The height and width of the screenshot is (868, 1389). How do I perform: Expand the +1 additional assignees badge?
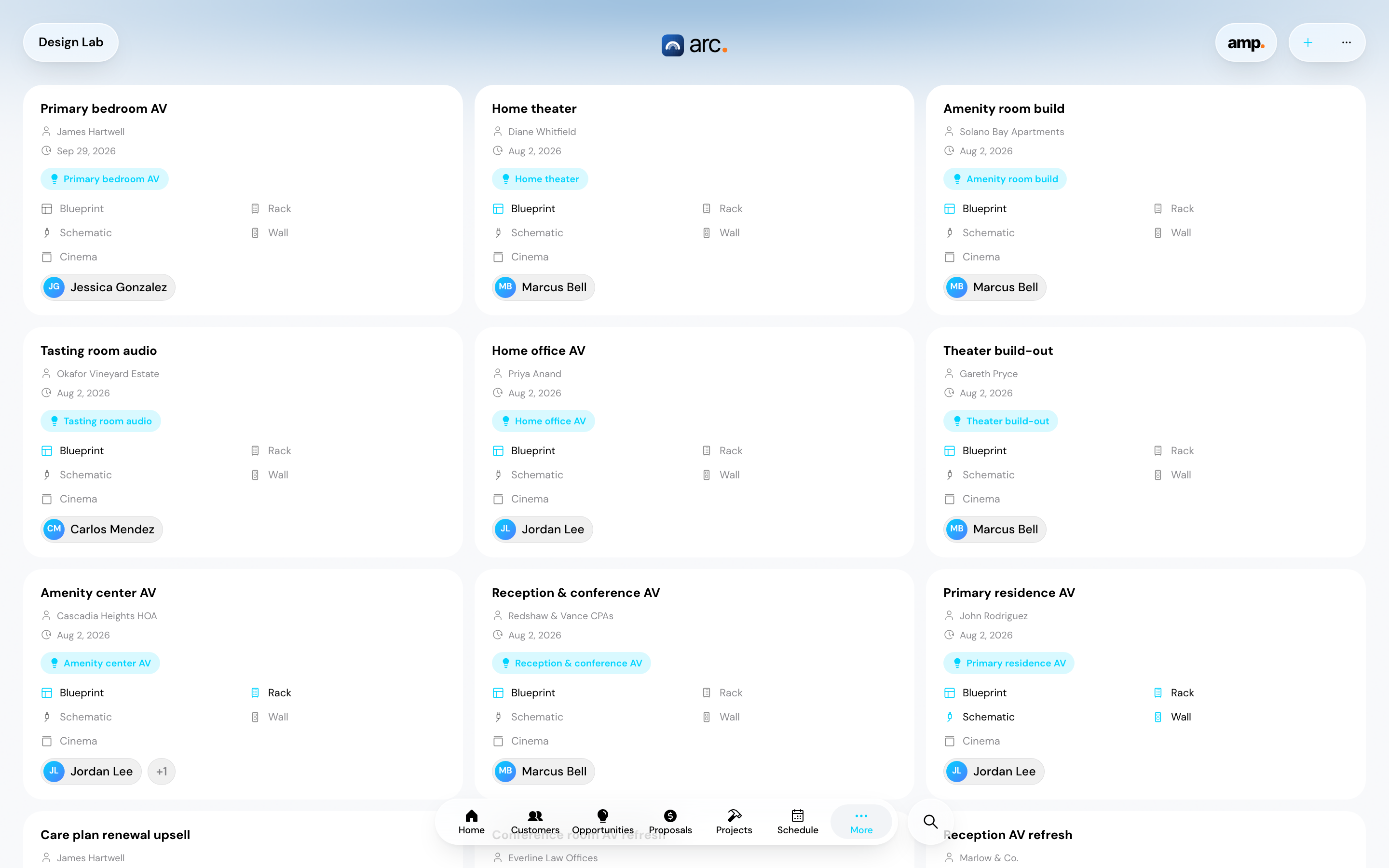(161, 772)
